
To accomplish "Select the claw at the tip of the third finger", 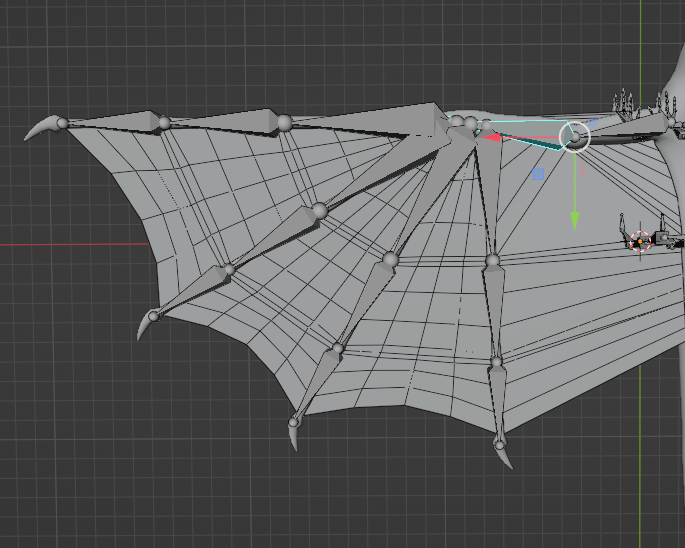I will (294, 438).
